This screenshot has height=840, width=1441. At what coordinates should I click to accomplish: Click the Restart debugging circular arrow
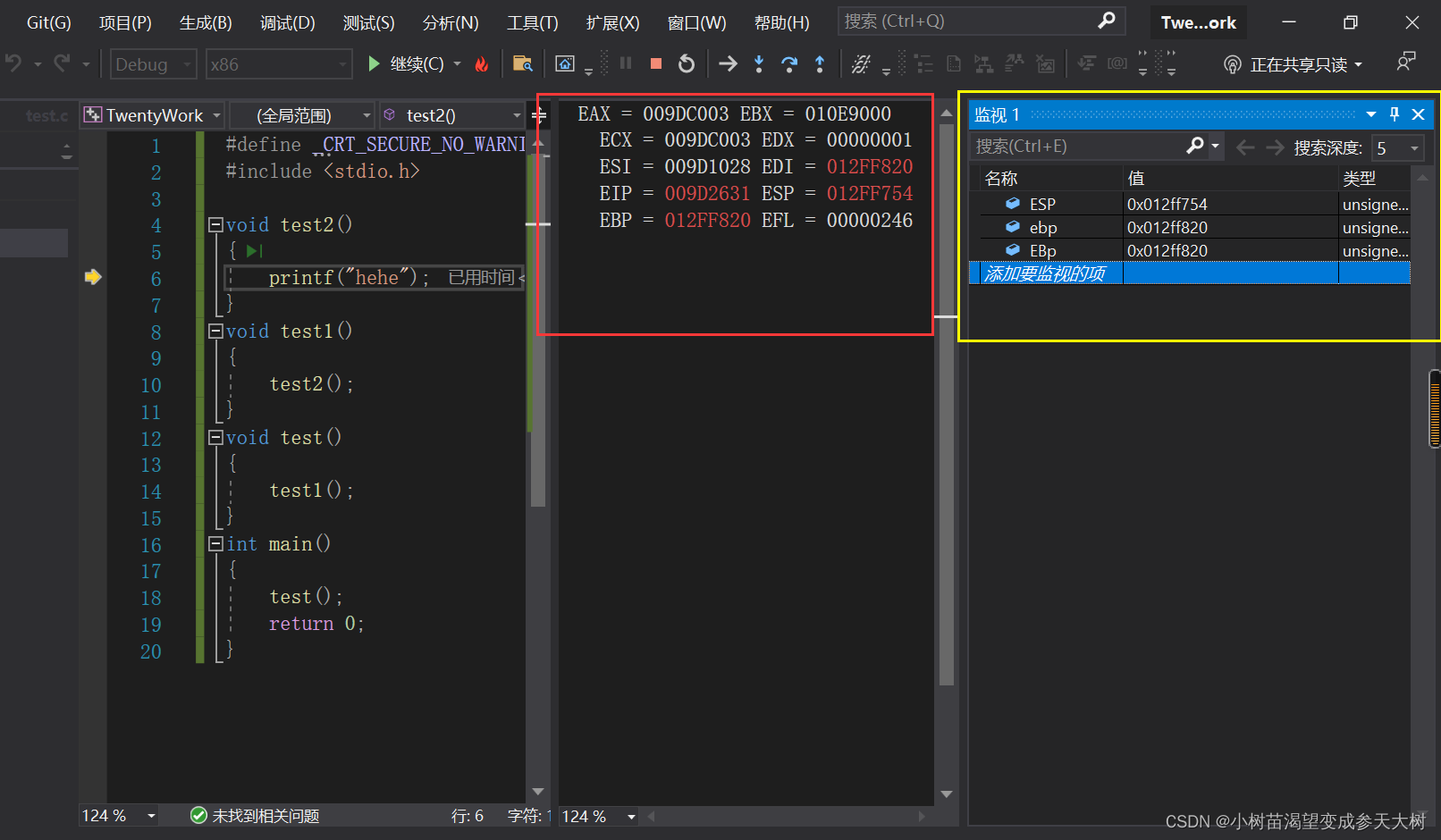pyautogui.click(x=686, y=63)
